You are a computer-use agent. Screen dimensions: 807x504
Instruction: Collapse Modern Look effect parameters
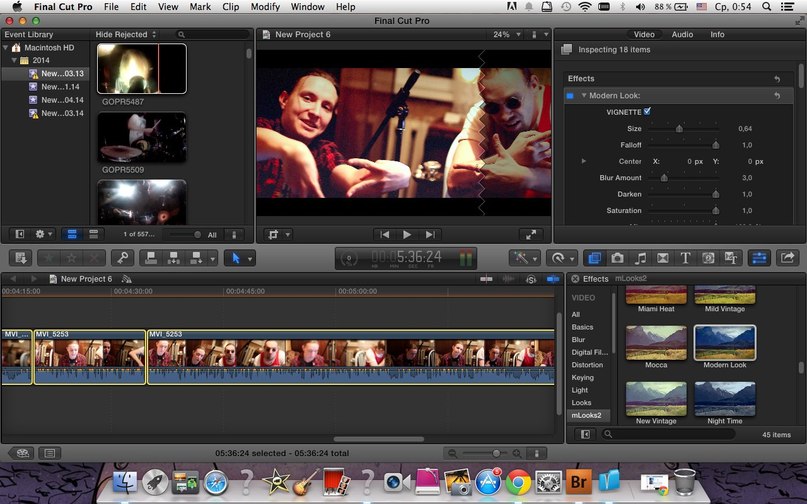click(x=584, y=95)
